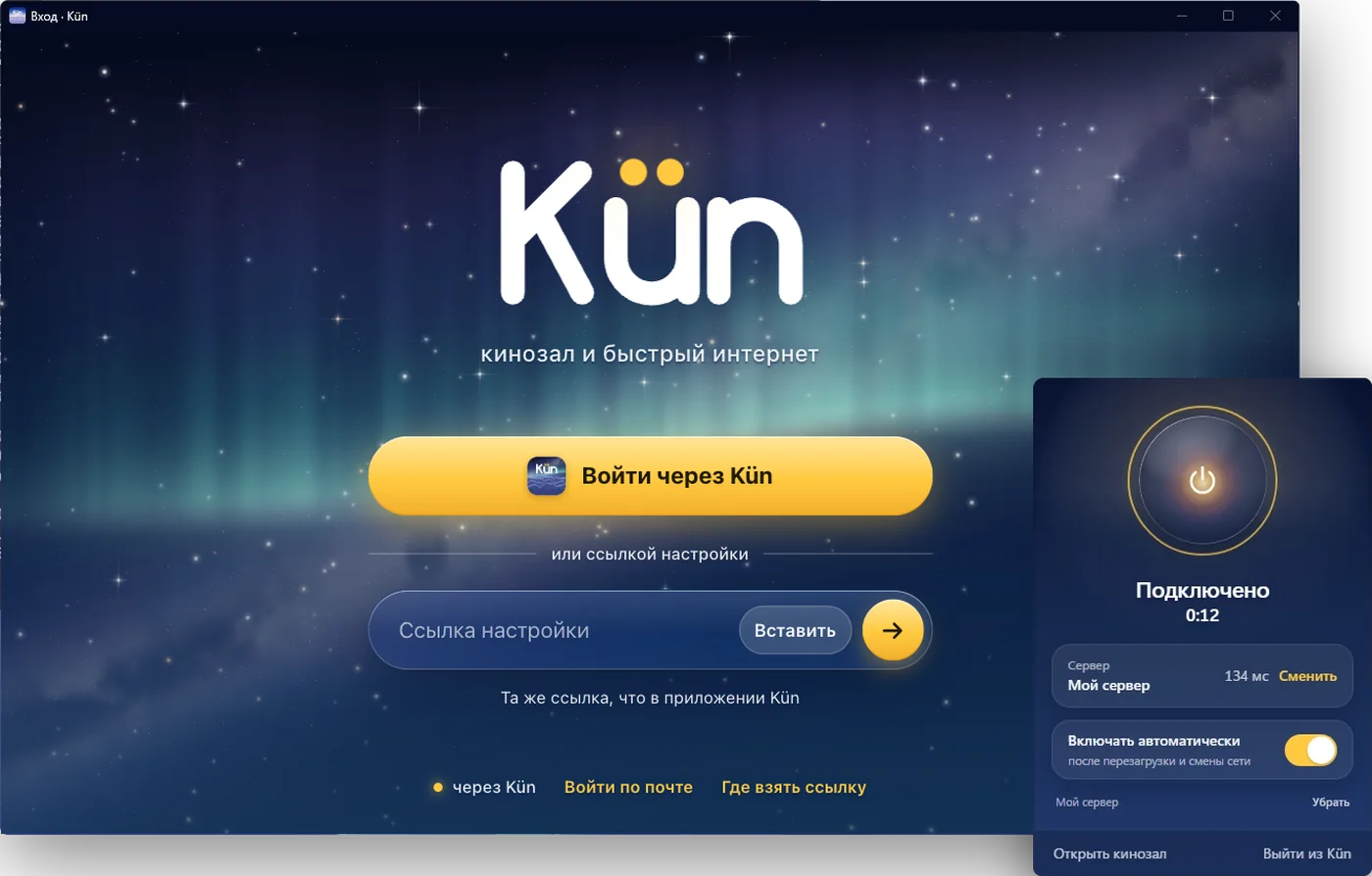Click the tagline 'кинозал и быстрый интернет'
Image resolution: width=1372 pixels, height=876 pixels.
point(650,354)
